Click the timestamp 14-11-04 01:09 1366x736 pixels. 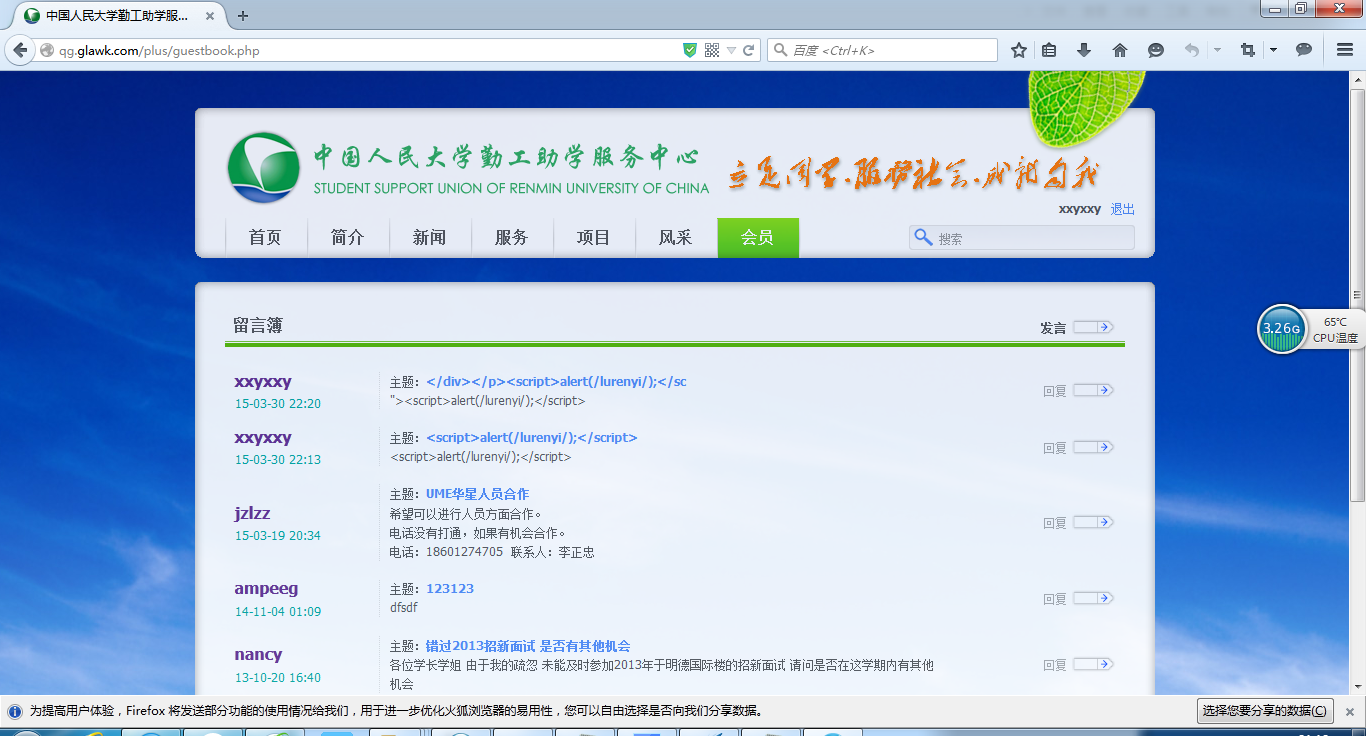tap(278, 611)
